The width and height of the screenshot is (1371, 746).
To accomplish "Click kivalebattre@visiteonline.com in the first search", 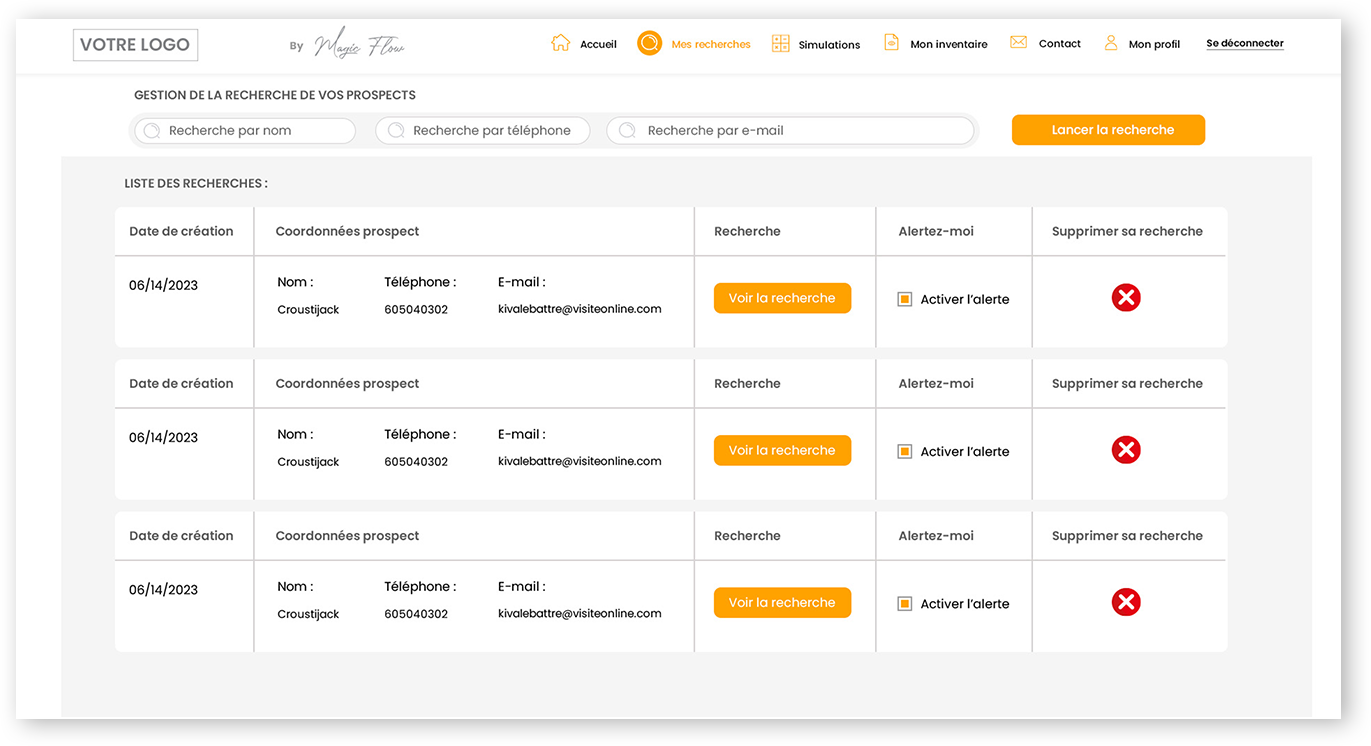I will [580, 309].
